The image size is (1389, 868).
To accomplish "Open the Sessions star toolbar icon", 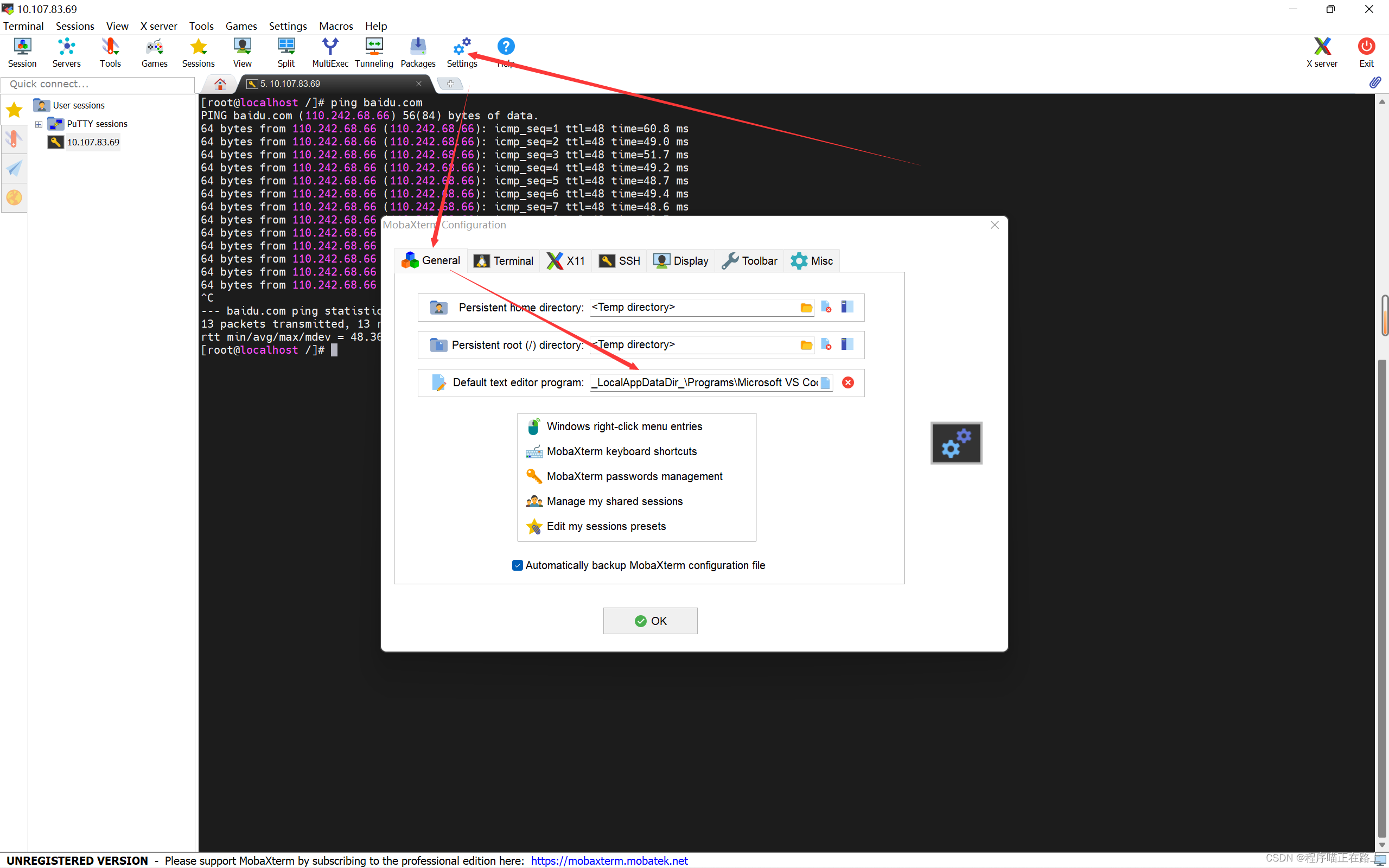I will (198, 52).
